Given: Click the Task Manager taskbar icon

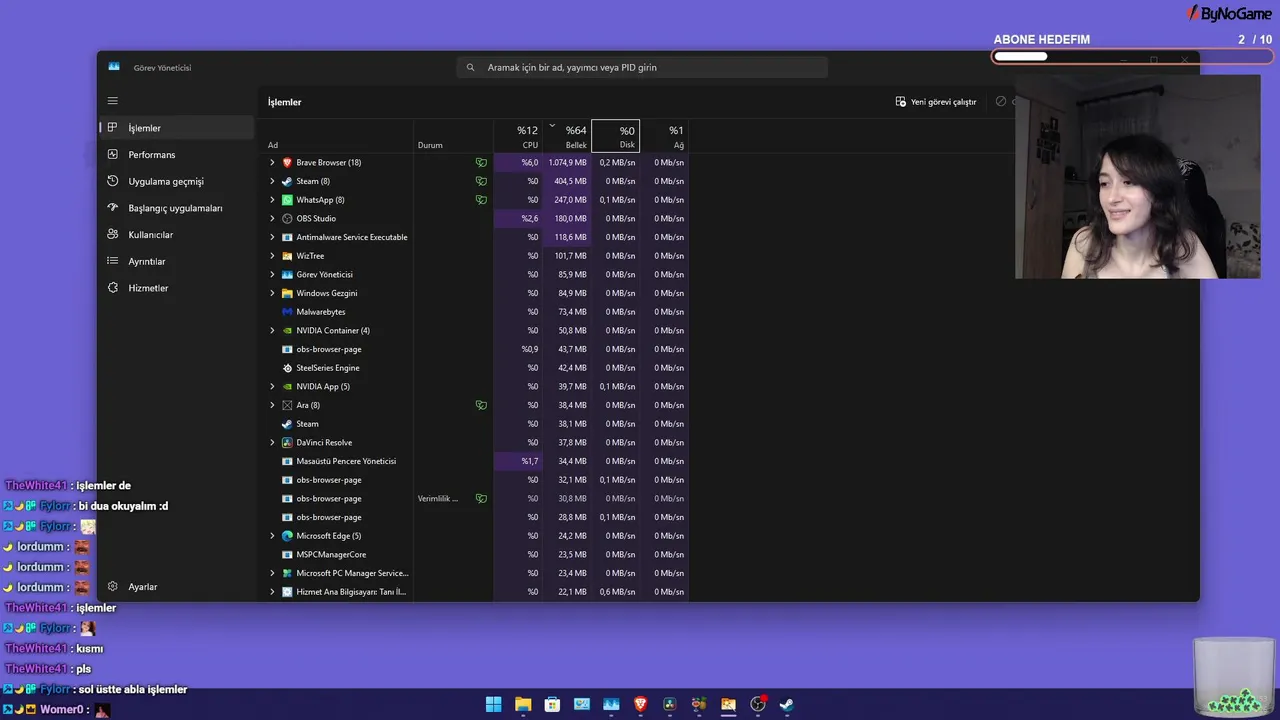Looking at the screenshot, I should pos(611,704).
